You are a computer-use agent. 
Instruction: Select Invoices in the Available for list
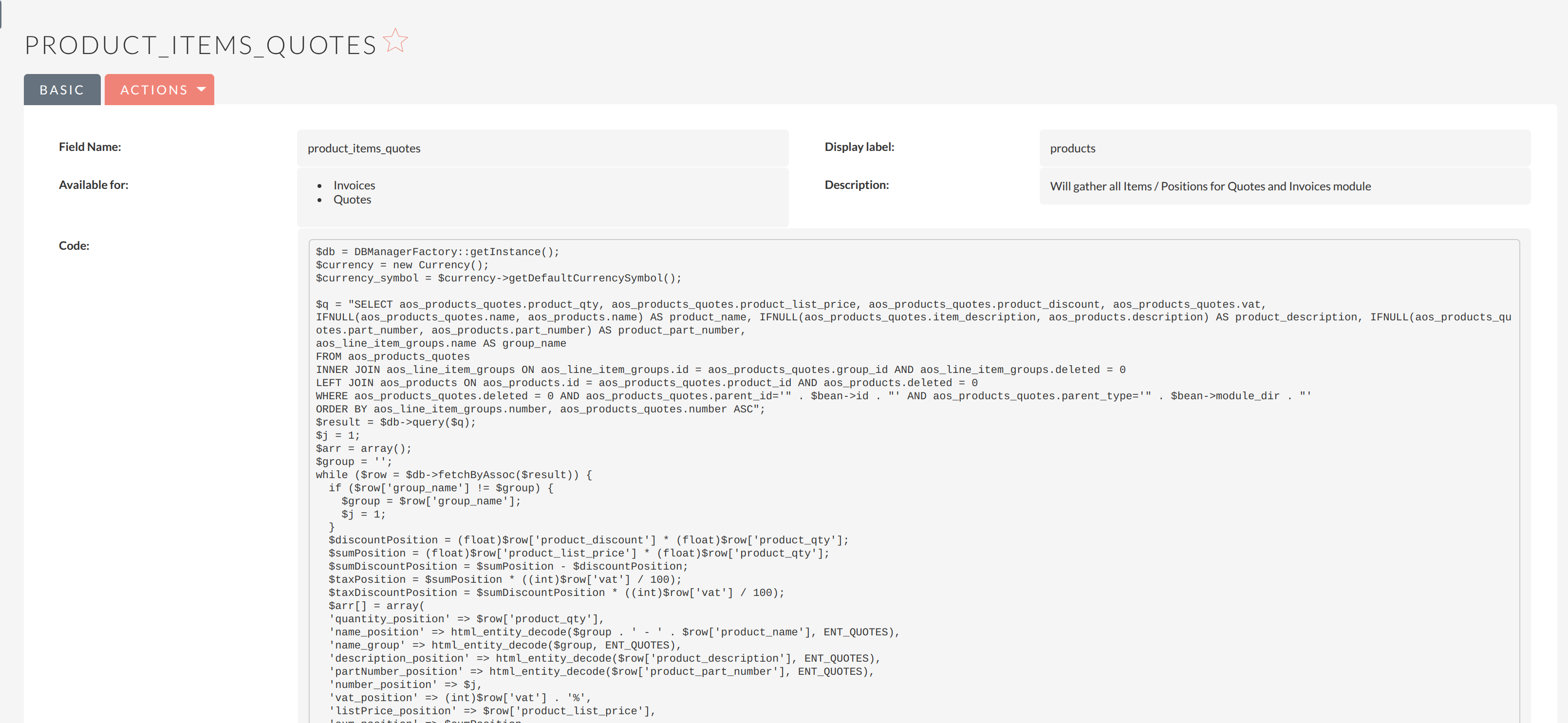pos(354,185)
